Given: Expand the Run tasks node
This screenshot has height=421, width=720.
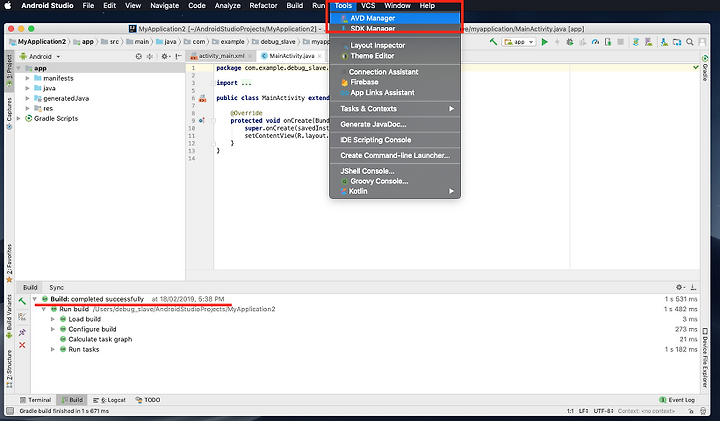Looking at the screenshot, I should point(53,350).
